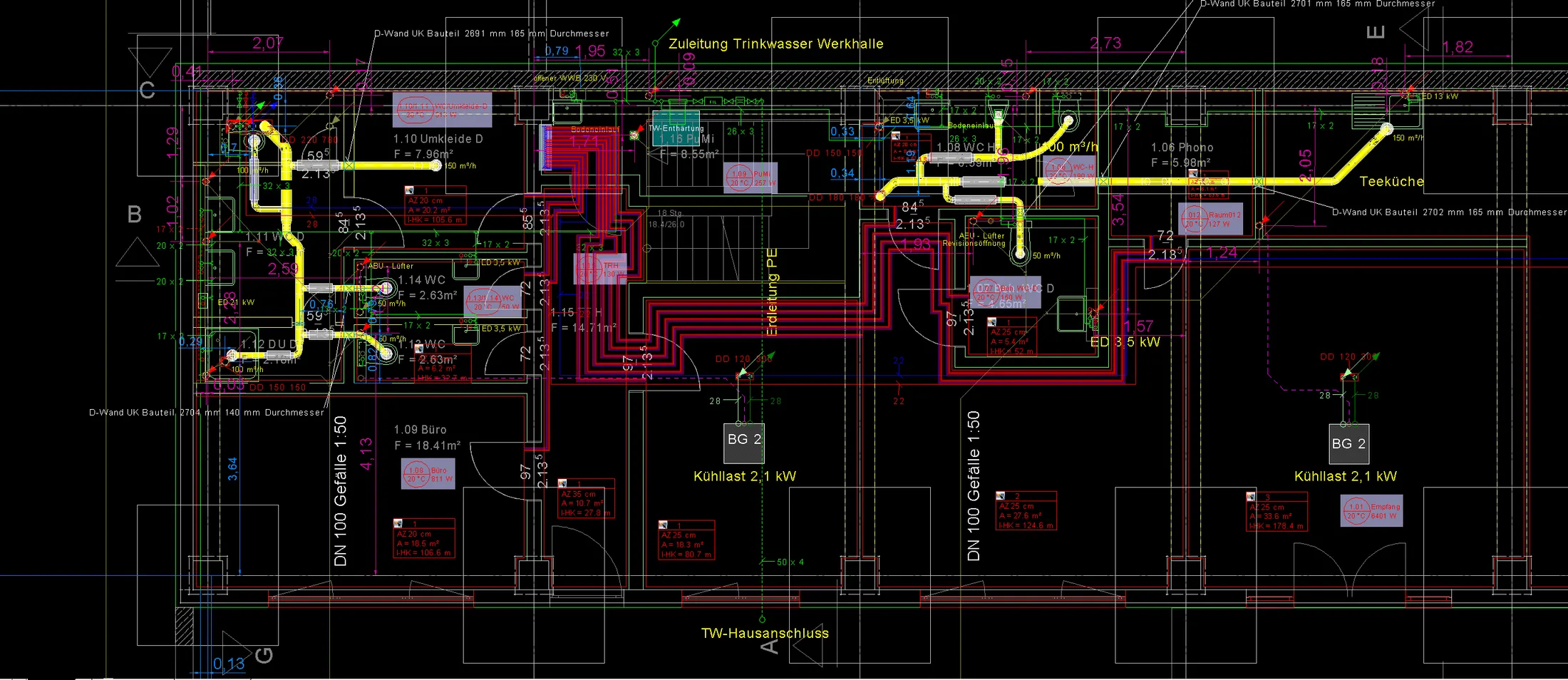Image resolution: width=1568 pixels, height=680 pixels.
Task: Select the 1.01 Empfang room tag
Action: (x=1371, y=511)
